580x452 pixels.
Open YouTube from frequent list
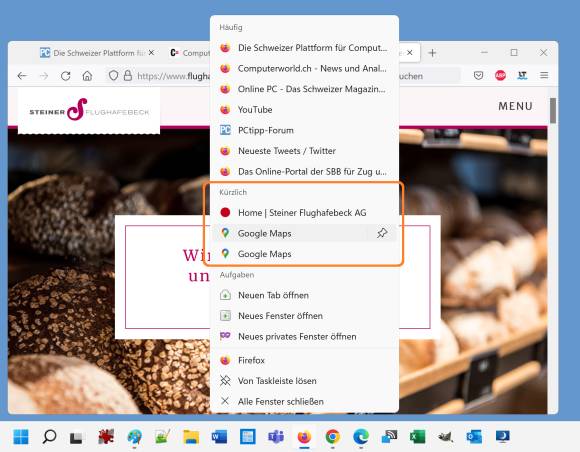click(x=304, y=110)
